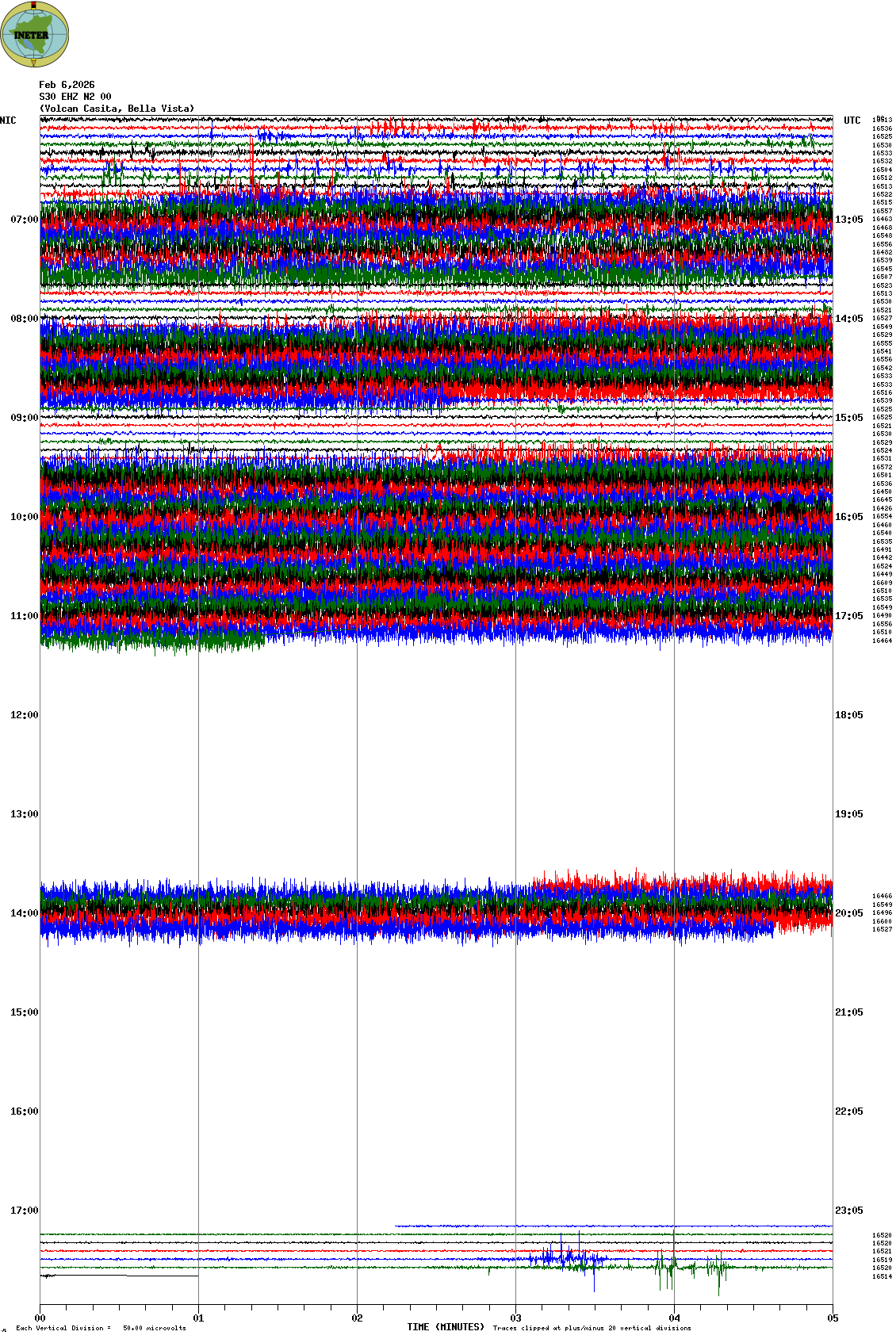Pick the 14:00 local time marker

24,913
